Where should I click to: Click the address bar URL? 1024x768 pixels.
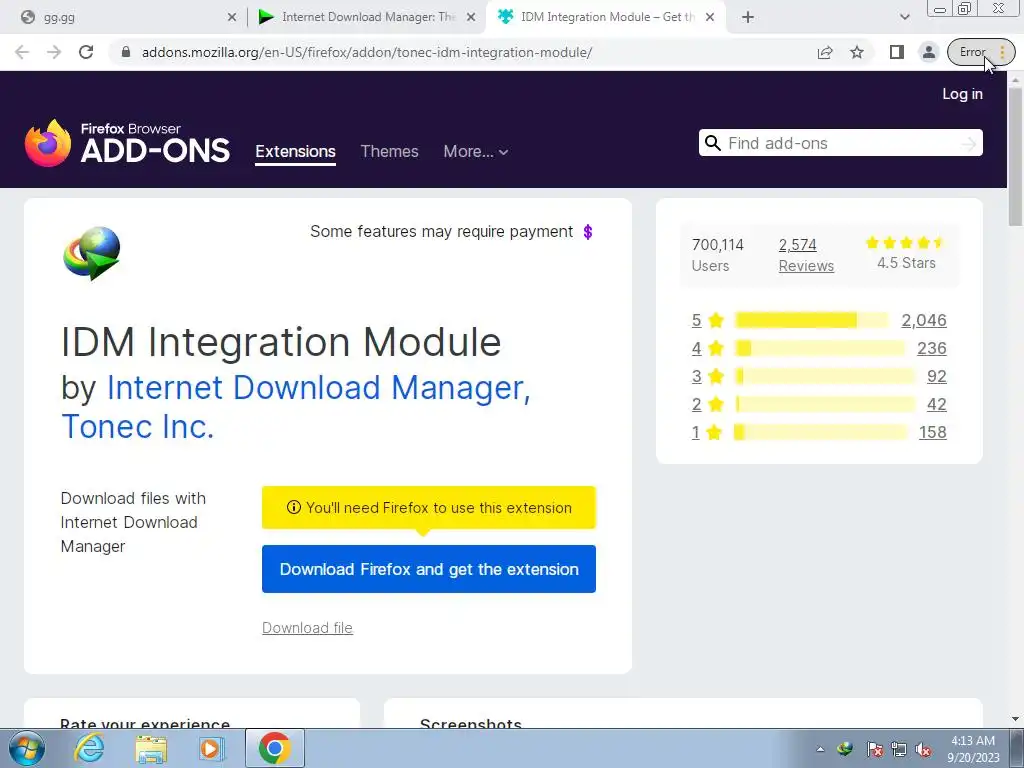tap(367, 52)
